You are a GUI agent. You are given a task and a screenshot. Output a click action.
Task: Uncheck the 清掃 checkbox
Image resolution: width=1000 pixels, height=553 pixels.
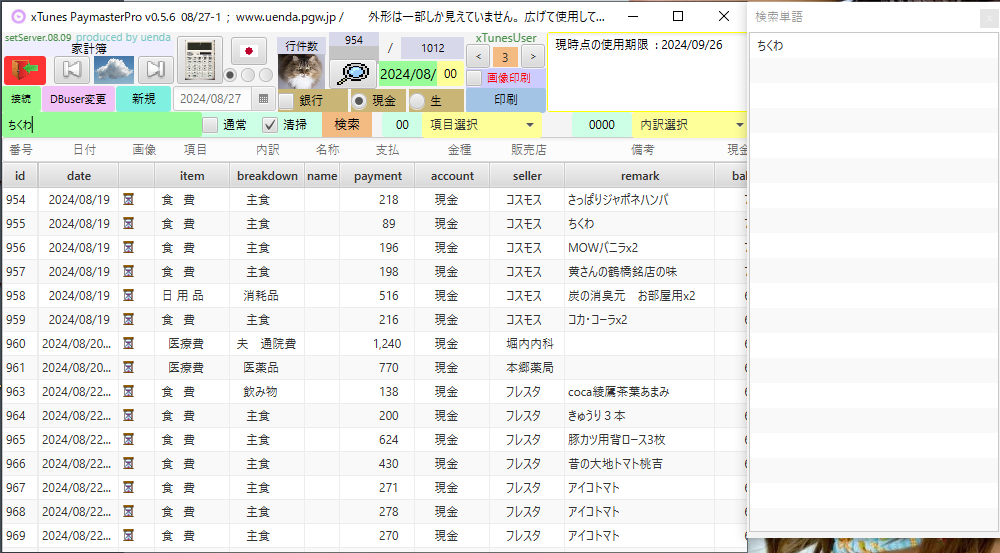coord(270,125)
